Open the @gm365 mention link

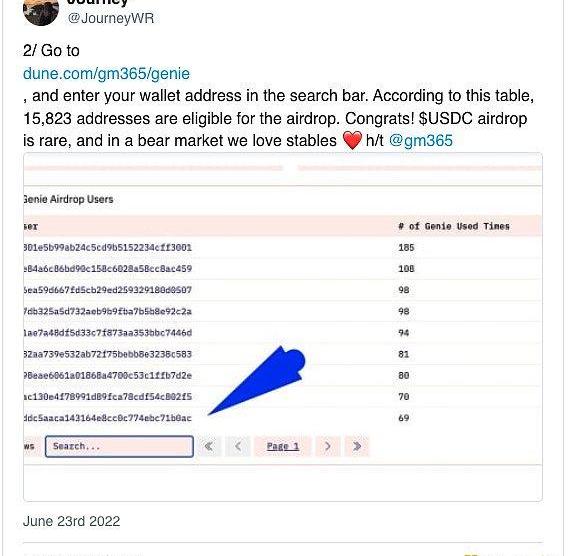(421, 141)
